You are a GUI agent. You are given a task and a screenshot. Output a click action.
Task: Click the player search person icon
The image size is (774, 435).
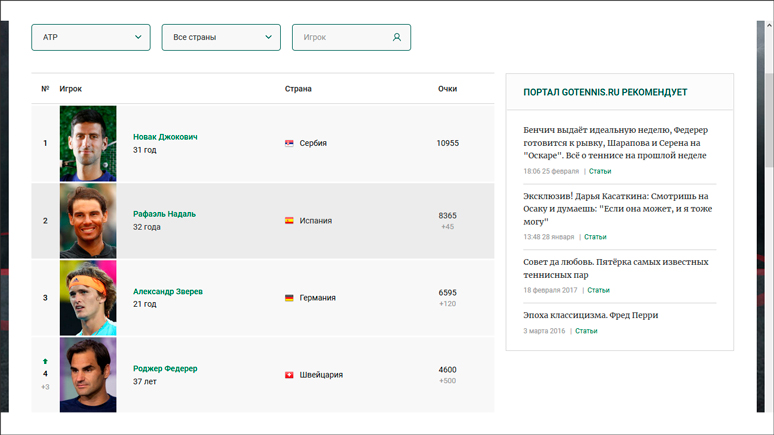coord(397,37)
